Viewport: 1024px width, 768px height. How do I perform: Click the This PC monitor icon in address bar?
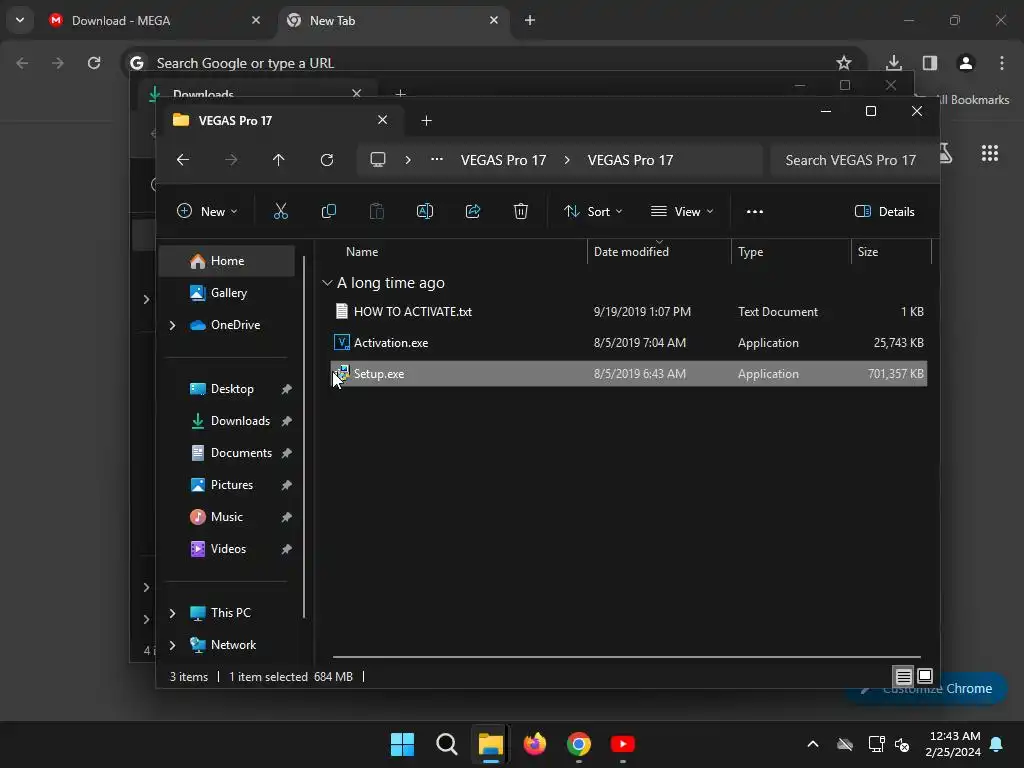point(377,160)
